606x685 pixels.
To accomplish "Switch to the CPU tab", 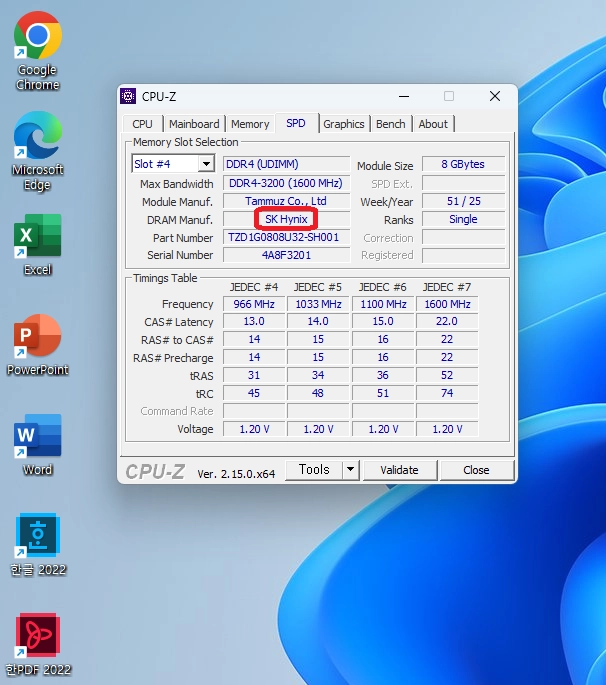I will coord(142,124).
